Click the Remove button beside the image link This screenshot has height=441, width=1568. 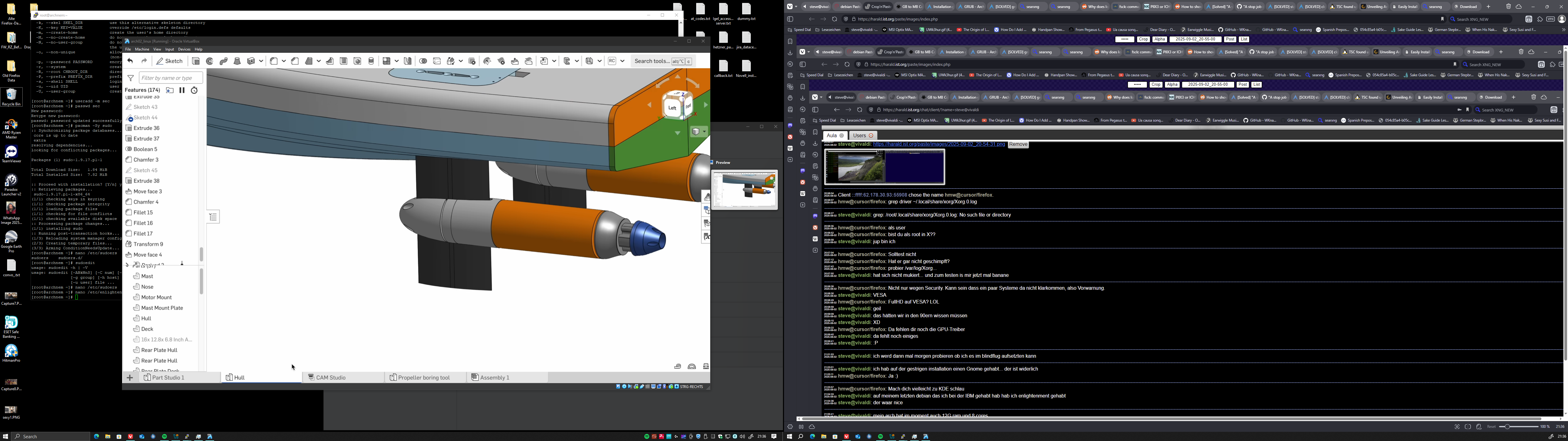tap(1018, 144)
